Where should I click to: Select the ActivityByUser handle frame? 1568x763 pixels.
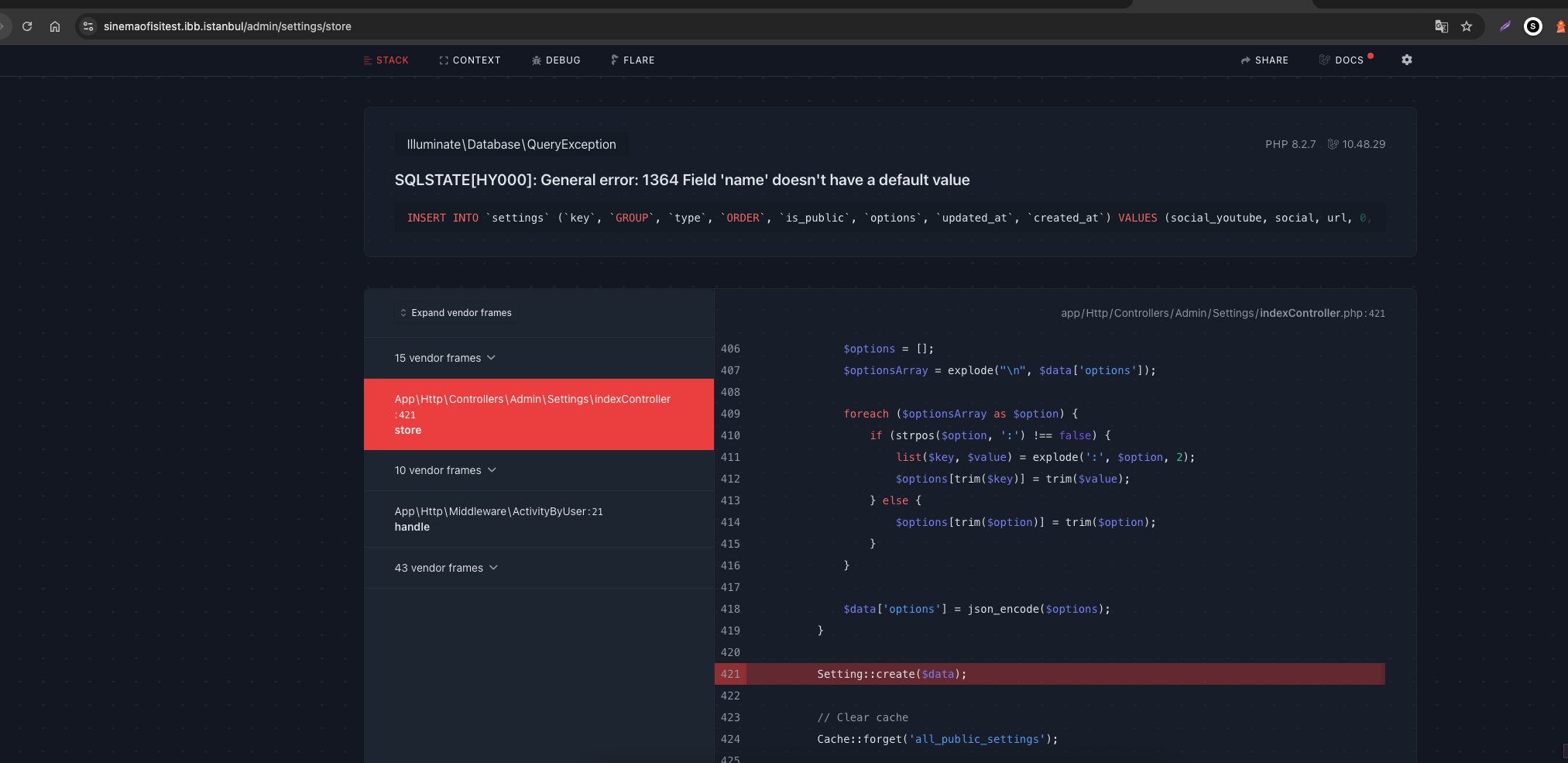[539, 519]
